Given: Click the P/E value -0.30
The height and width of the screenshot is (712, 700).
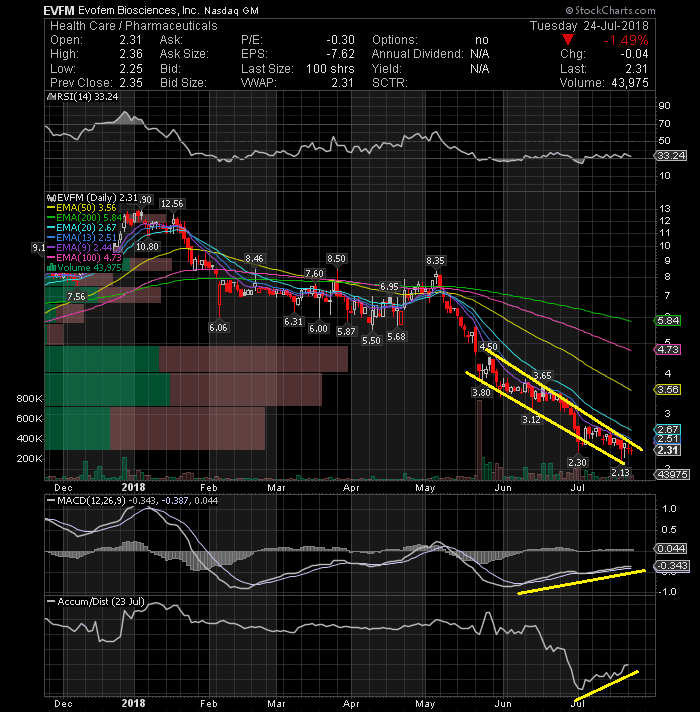Looking at the screenshot, I should [340, 40].
